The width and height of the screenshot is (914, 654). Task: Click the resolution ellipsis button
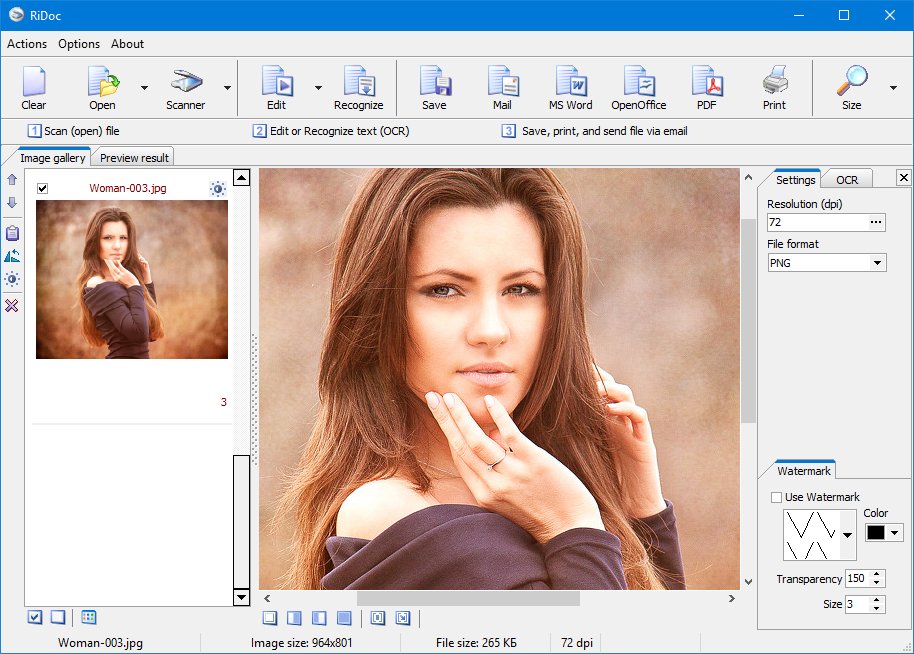[x=876, y=222]
